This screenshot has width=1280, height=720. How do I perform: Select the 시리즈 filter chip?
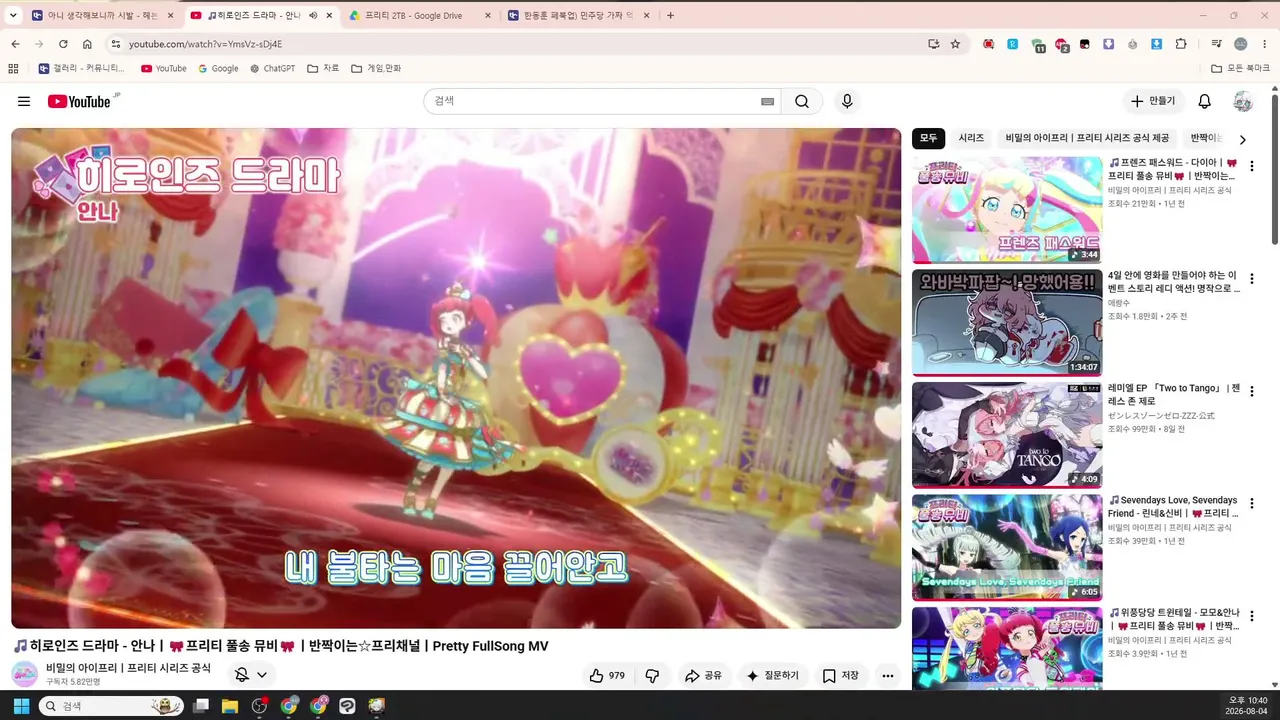pyautogui.click(x=971, y=139)
